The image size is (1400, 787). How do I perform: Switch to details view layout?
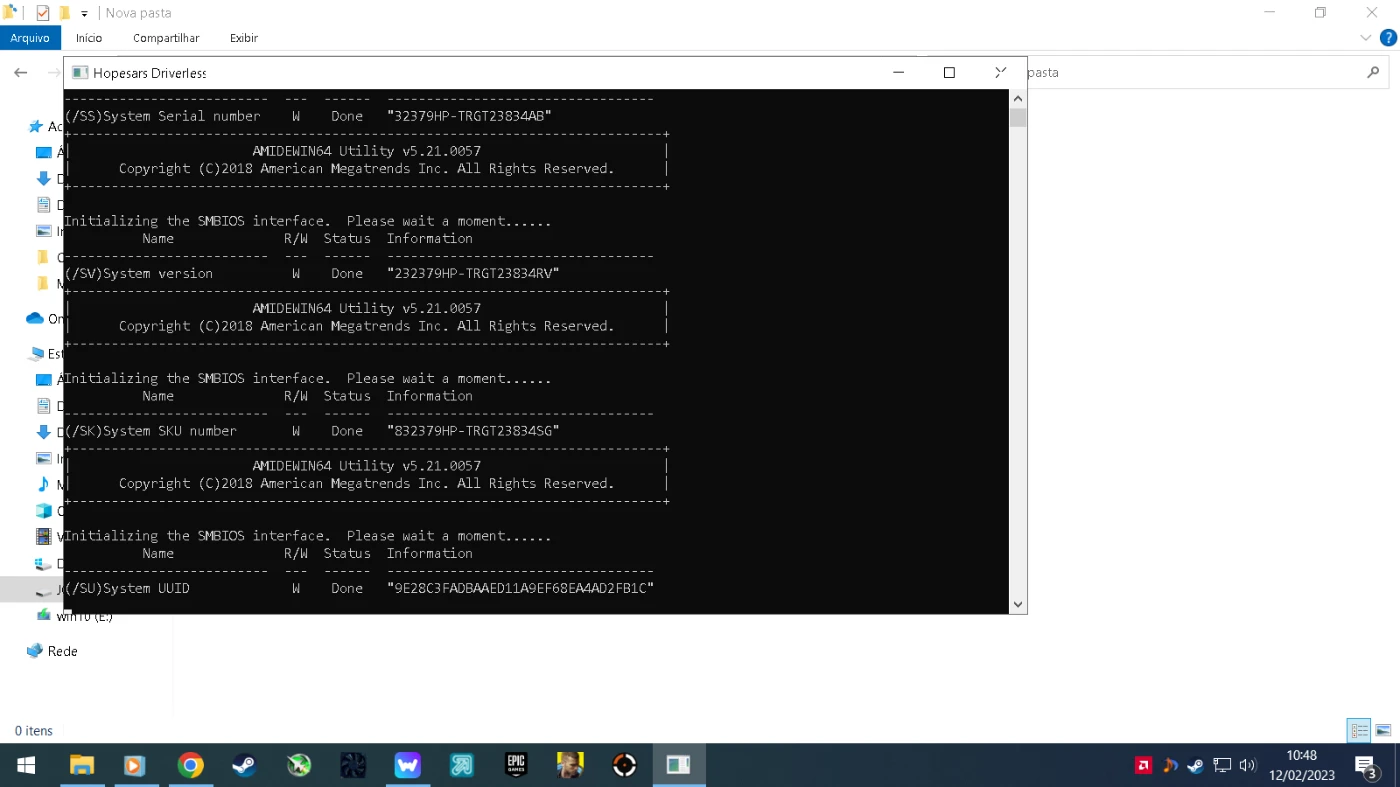coord(1359,731)
